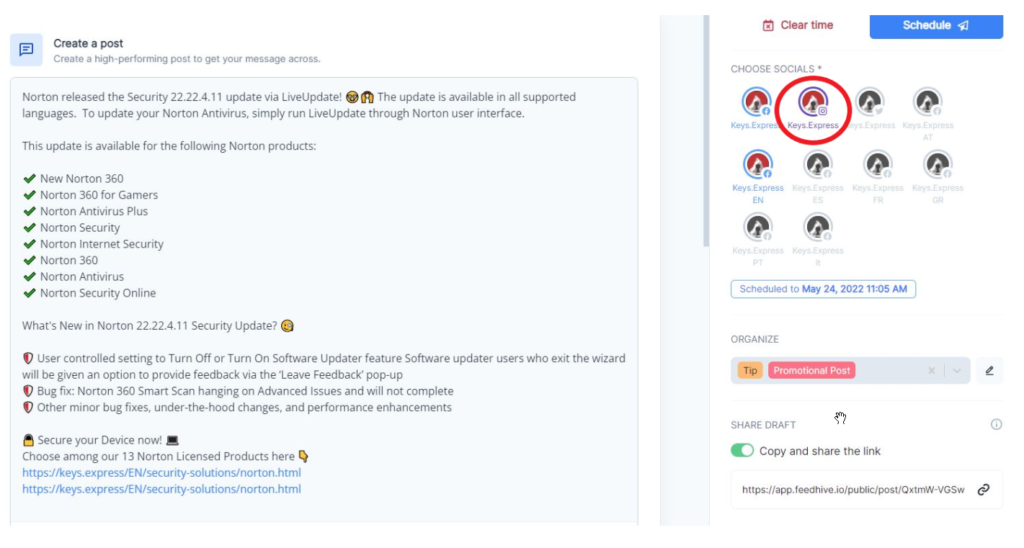Click the Share Draft info icon
This screenshot has height=548, width=1024.
point(996,424)
